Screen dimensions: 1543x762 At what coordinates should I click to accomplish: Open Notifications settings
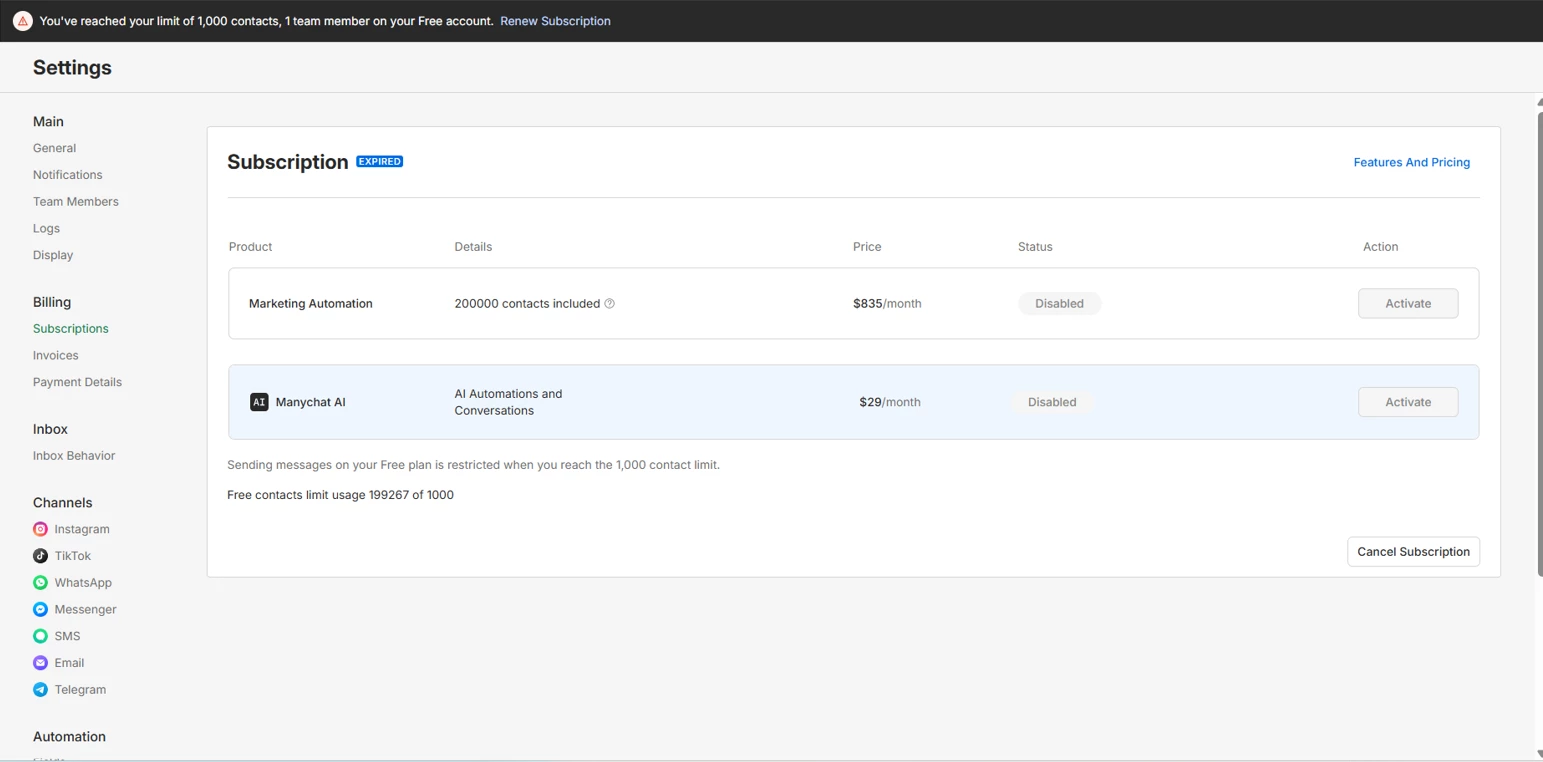67,175
